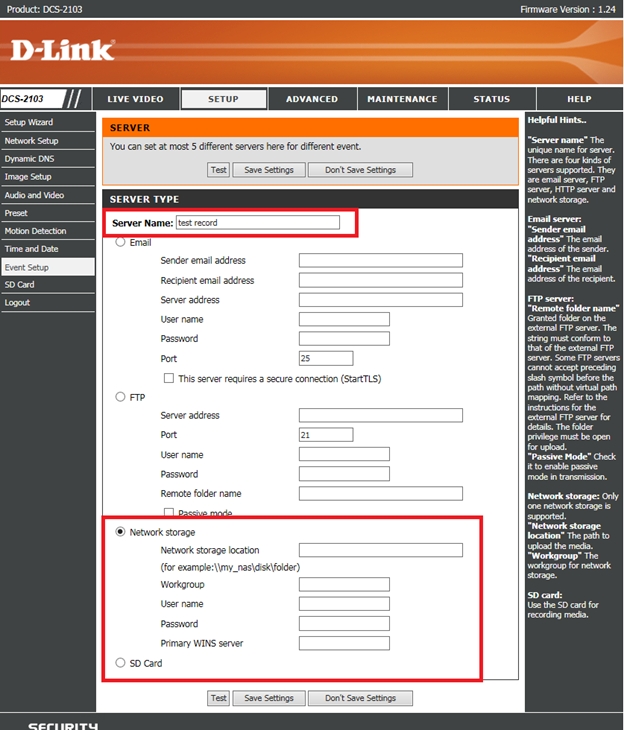The width and height of the screenshot is (624, 730).
Task: Go to Motion Detection settings
Action: coord(36,231)
